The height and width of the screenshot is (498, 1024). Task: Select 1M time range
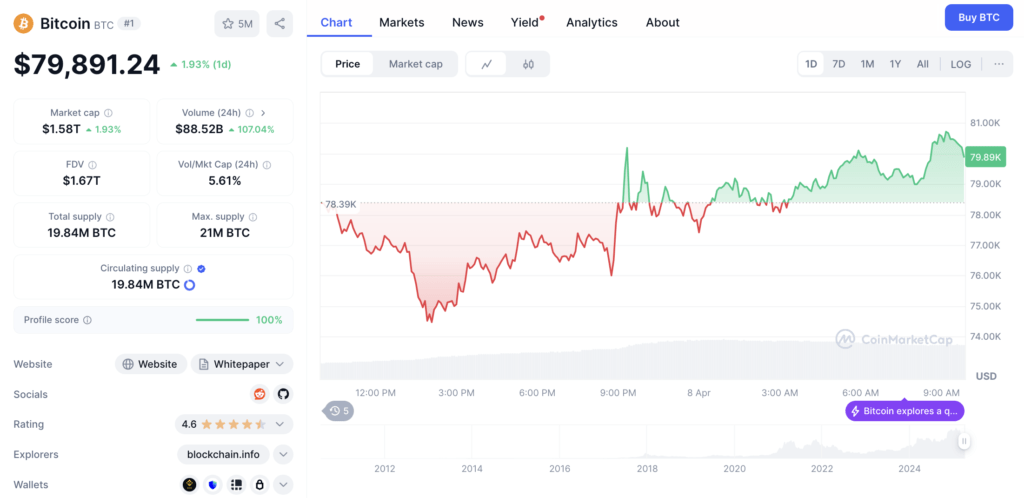click(x=867, y=64)
